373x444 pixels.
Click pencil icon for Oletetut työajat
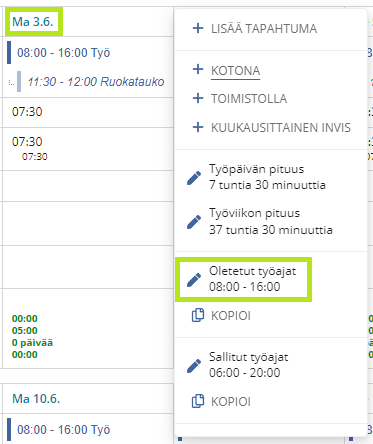194,280
